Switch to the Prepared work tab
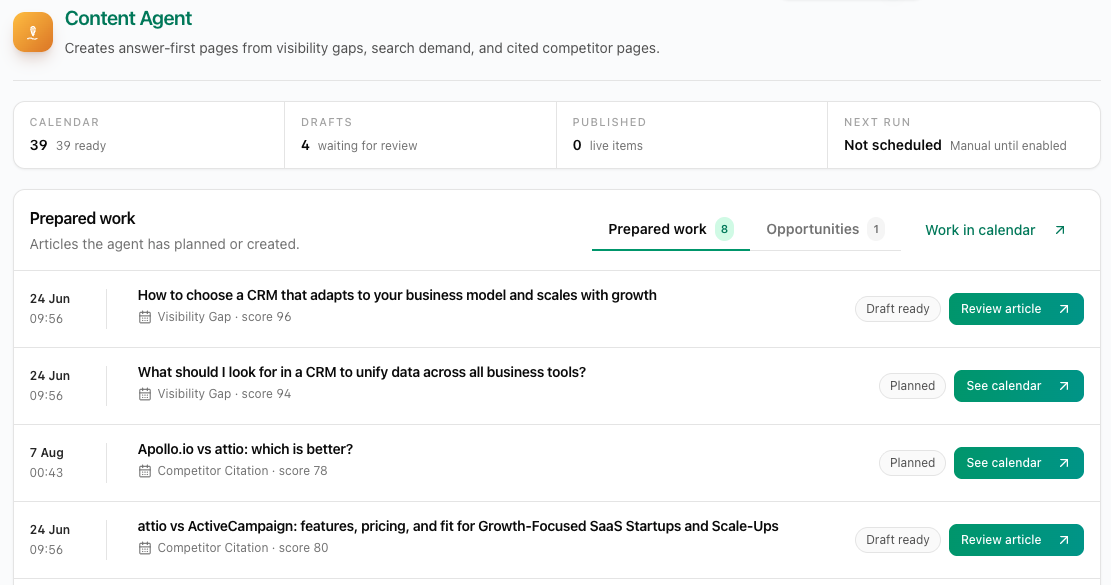 (x=670, y=229)
